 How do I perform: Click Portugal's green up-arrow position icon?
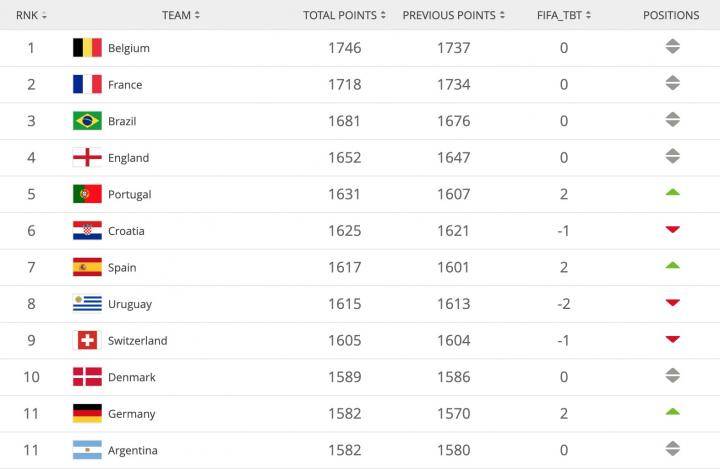[672, 192]
